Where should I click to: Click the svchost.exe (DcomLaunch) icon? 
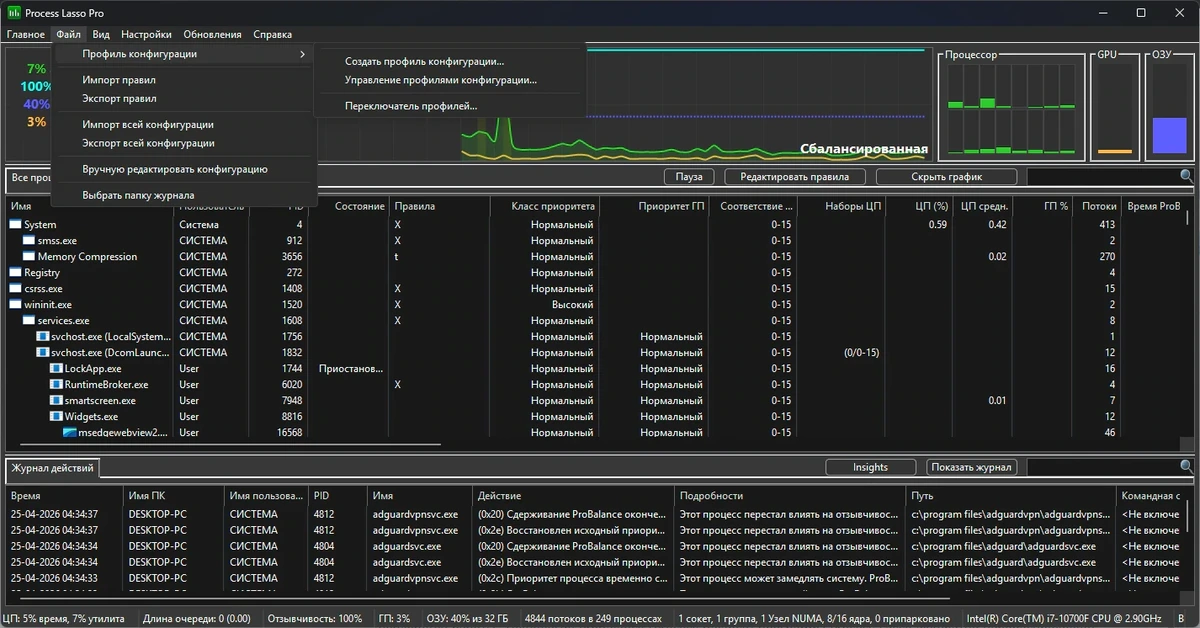pyautogui.click(x=43, y=353)
